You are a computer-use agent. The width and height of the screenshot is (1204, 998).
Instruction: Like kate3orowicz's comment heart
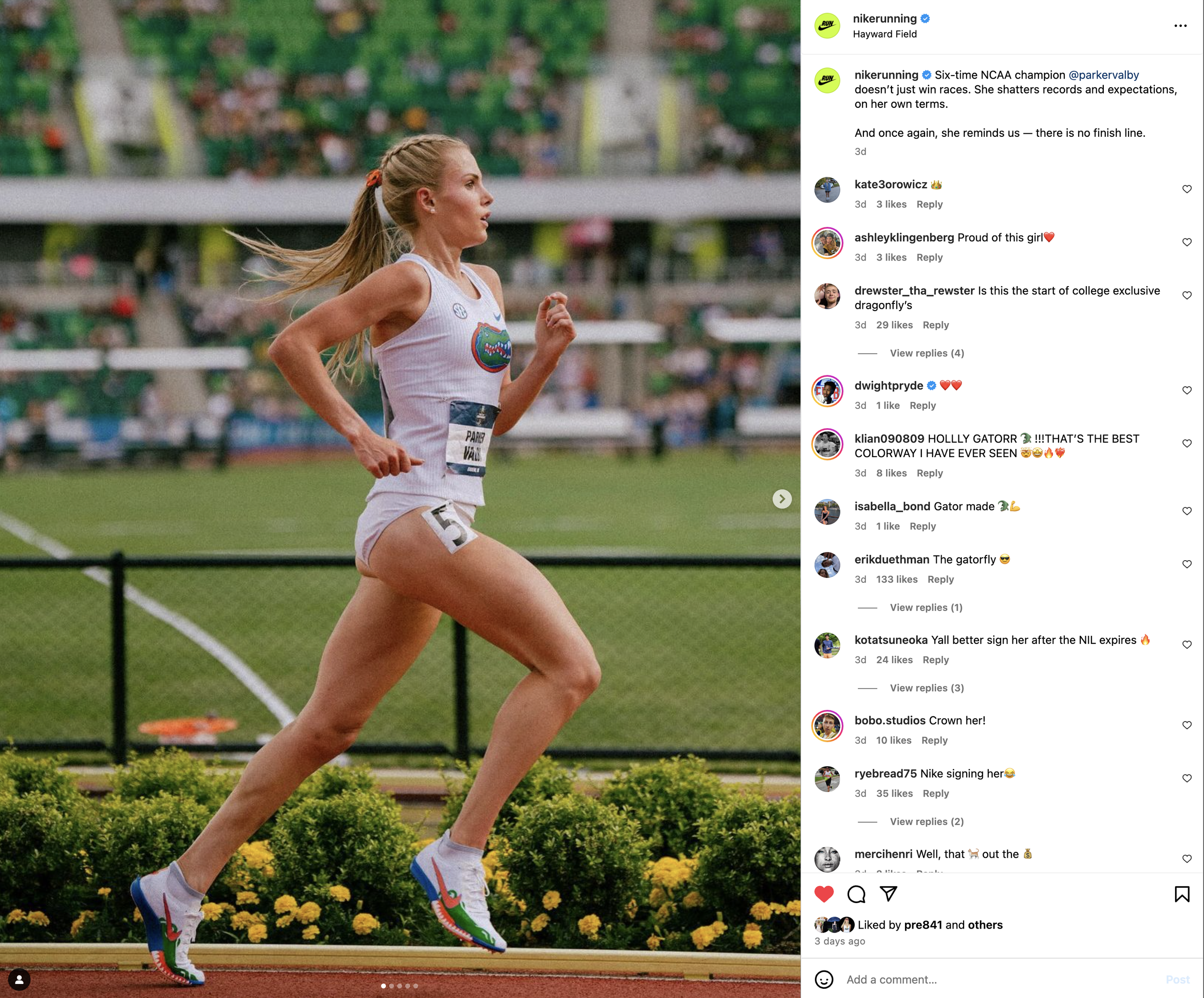coord(1187,189)
